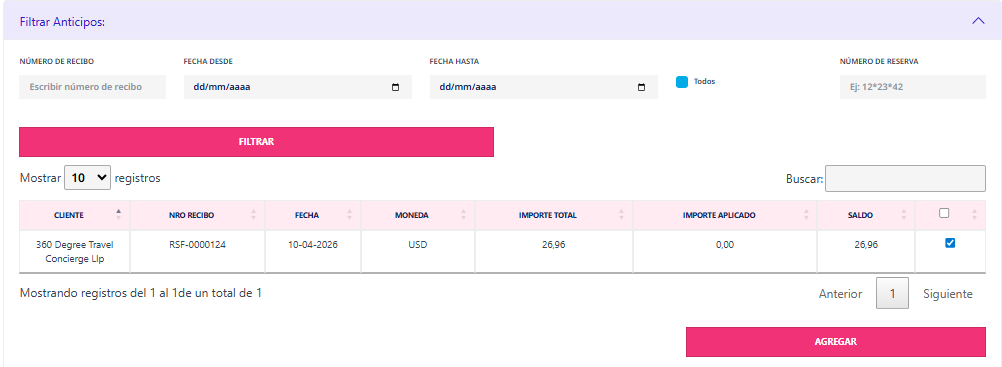Go to Anterior page

point(840,294)
